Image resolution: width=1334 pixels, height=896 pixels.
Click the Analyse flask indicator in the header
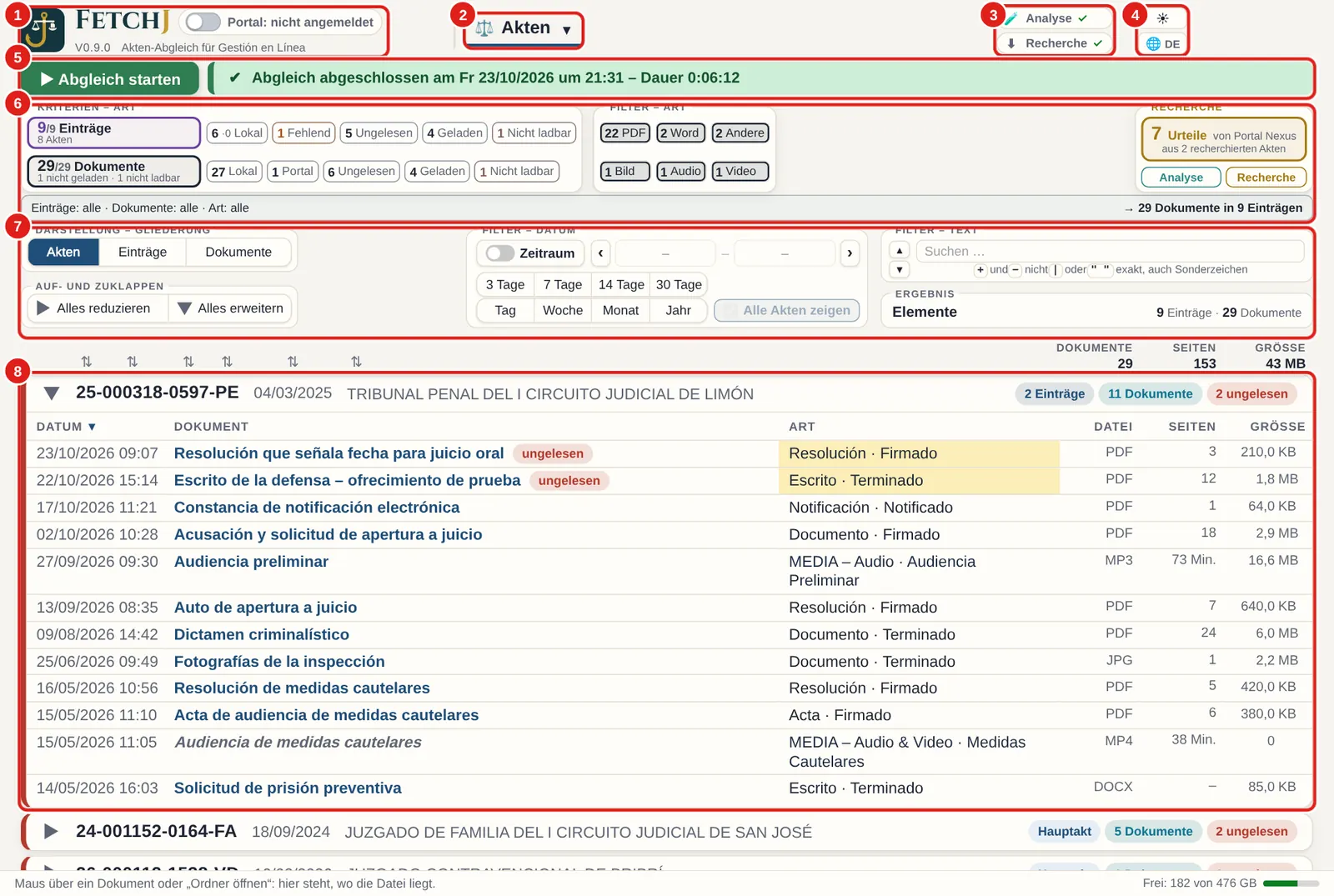[x=1055, y=18]
